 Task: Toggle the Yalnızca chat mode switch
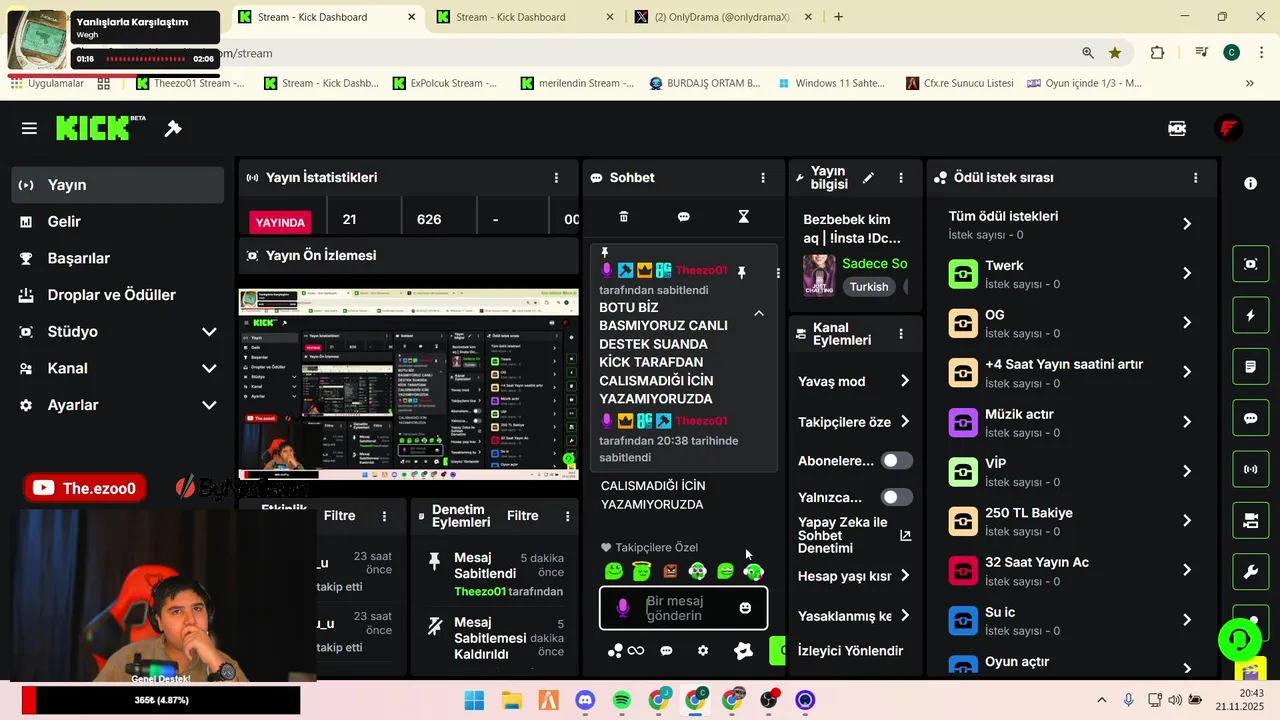(896, 497)
